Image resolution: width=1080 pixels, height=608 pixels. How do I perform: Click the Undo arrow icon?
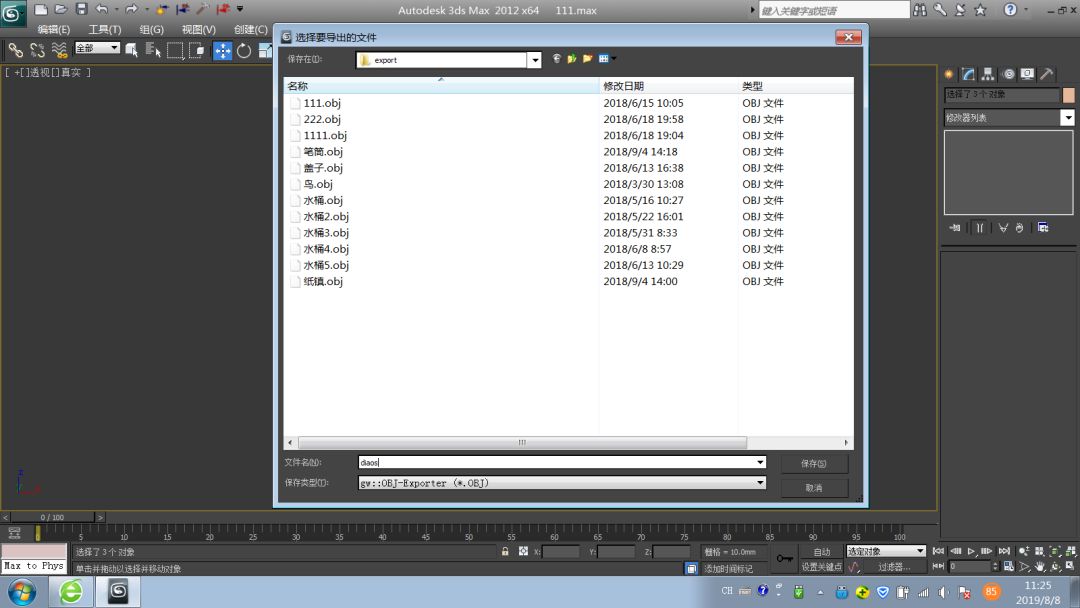[x=102, y=9]
